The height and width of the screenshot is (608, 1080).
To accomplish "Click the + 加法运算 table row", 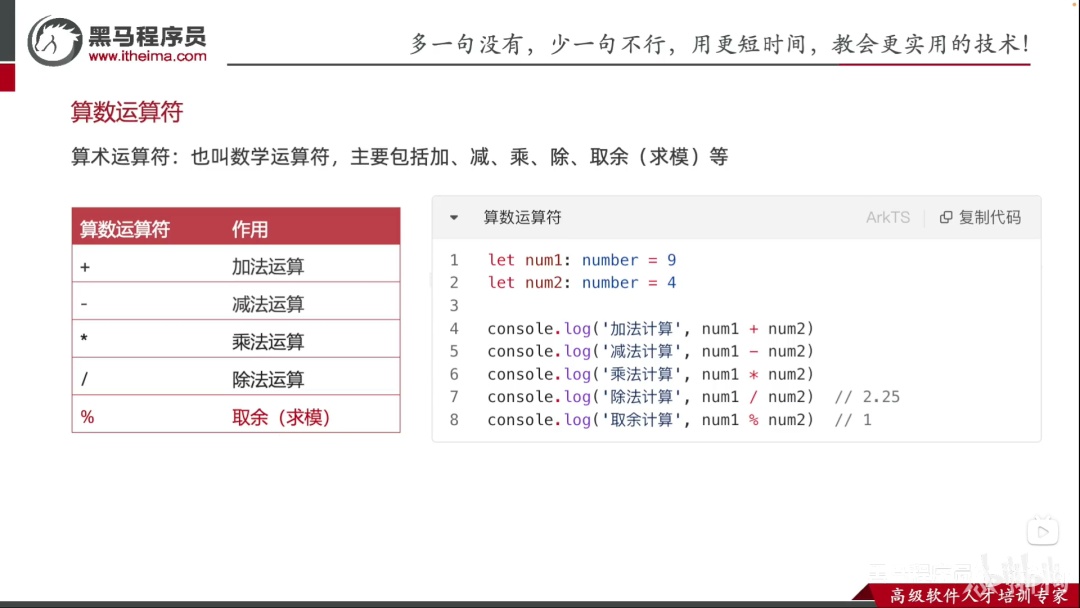I will click(x=236, y=266).
